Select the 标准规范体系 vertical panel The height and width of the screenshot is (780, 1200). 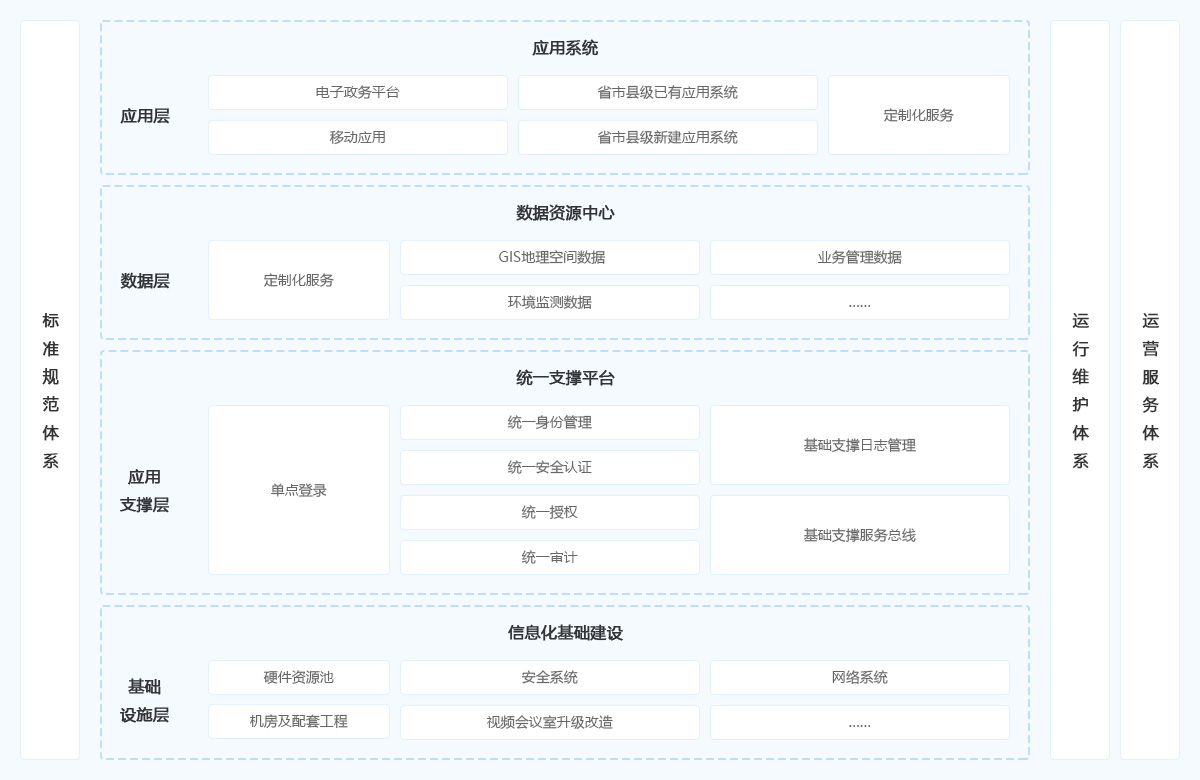[x=50, y=390]
